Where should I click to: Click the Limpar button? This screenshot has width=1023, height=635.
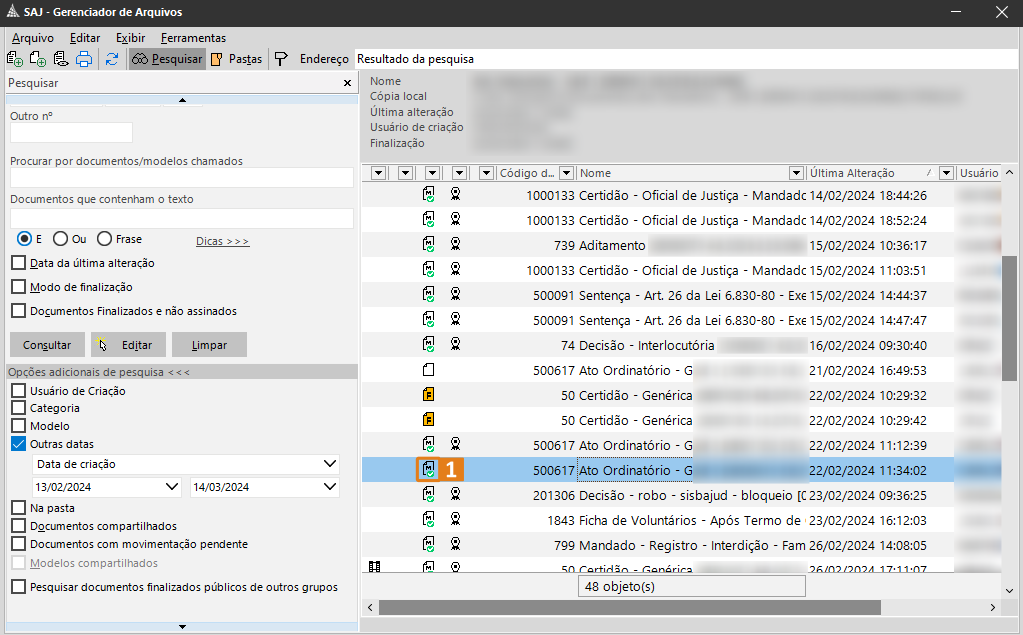[x=209, y=345]
